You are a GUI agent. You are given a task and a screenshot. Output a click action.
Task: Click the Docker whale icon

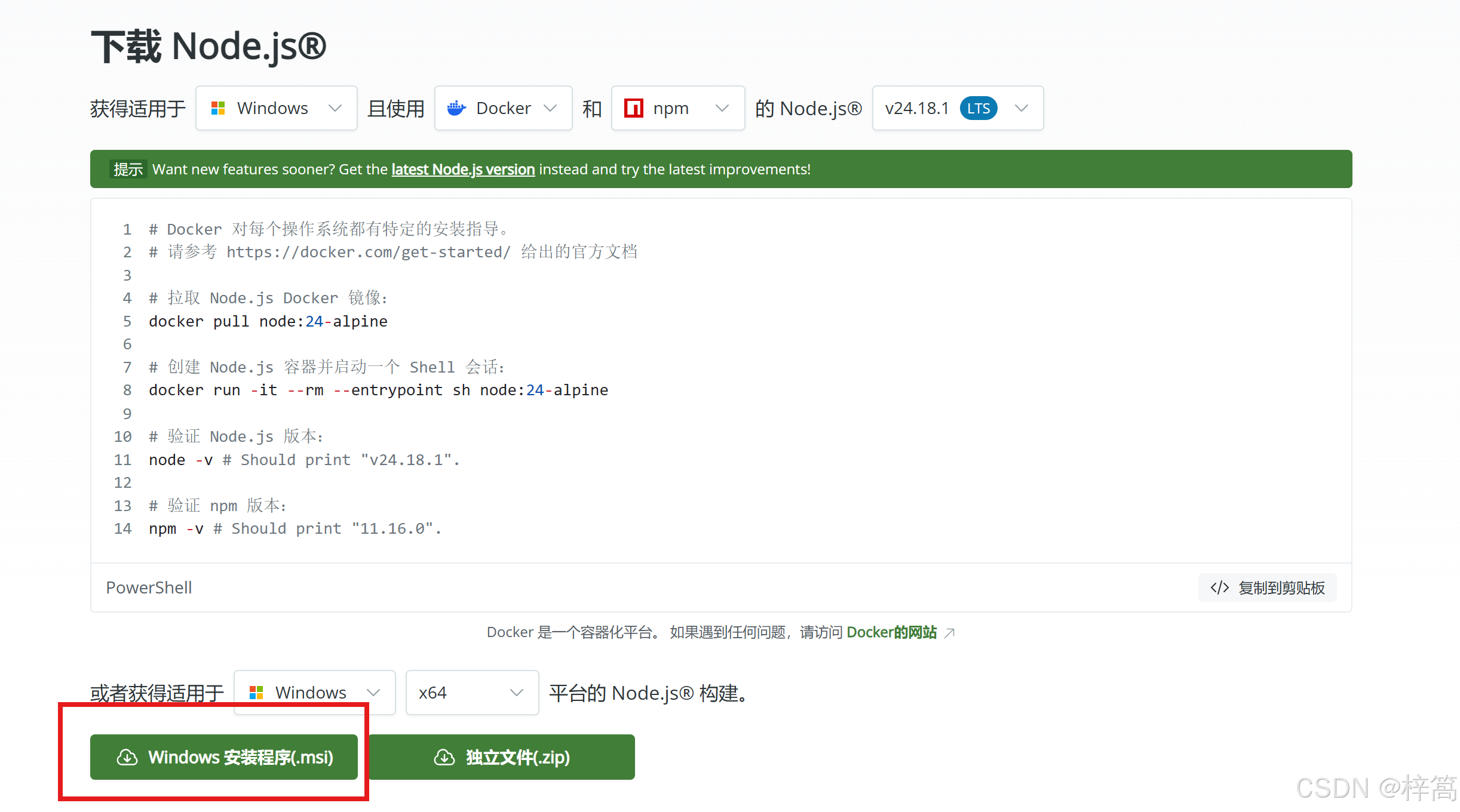pos(457,108)
